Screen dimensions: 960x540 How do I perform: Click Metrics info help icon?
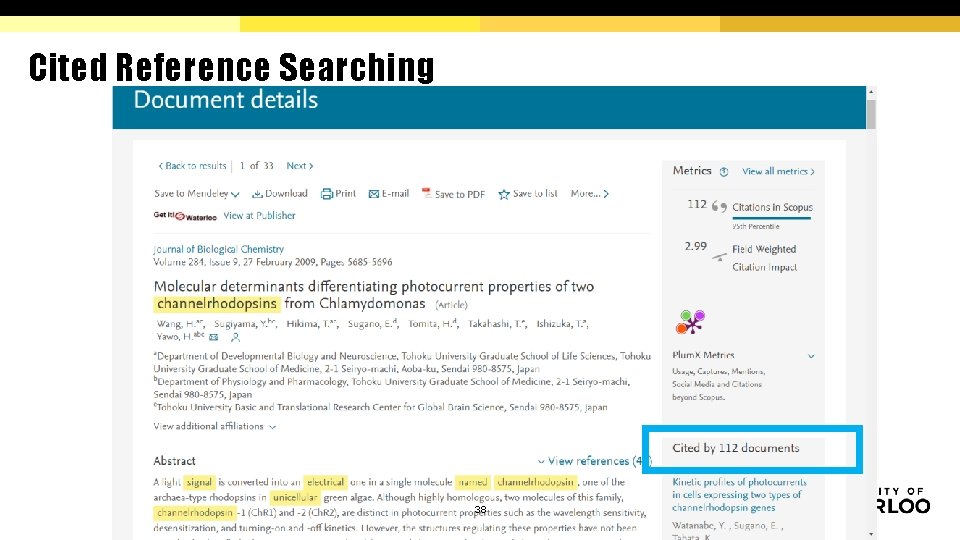coord(724,171)
